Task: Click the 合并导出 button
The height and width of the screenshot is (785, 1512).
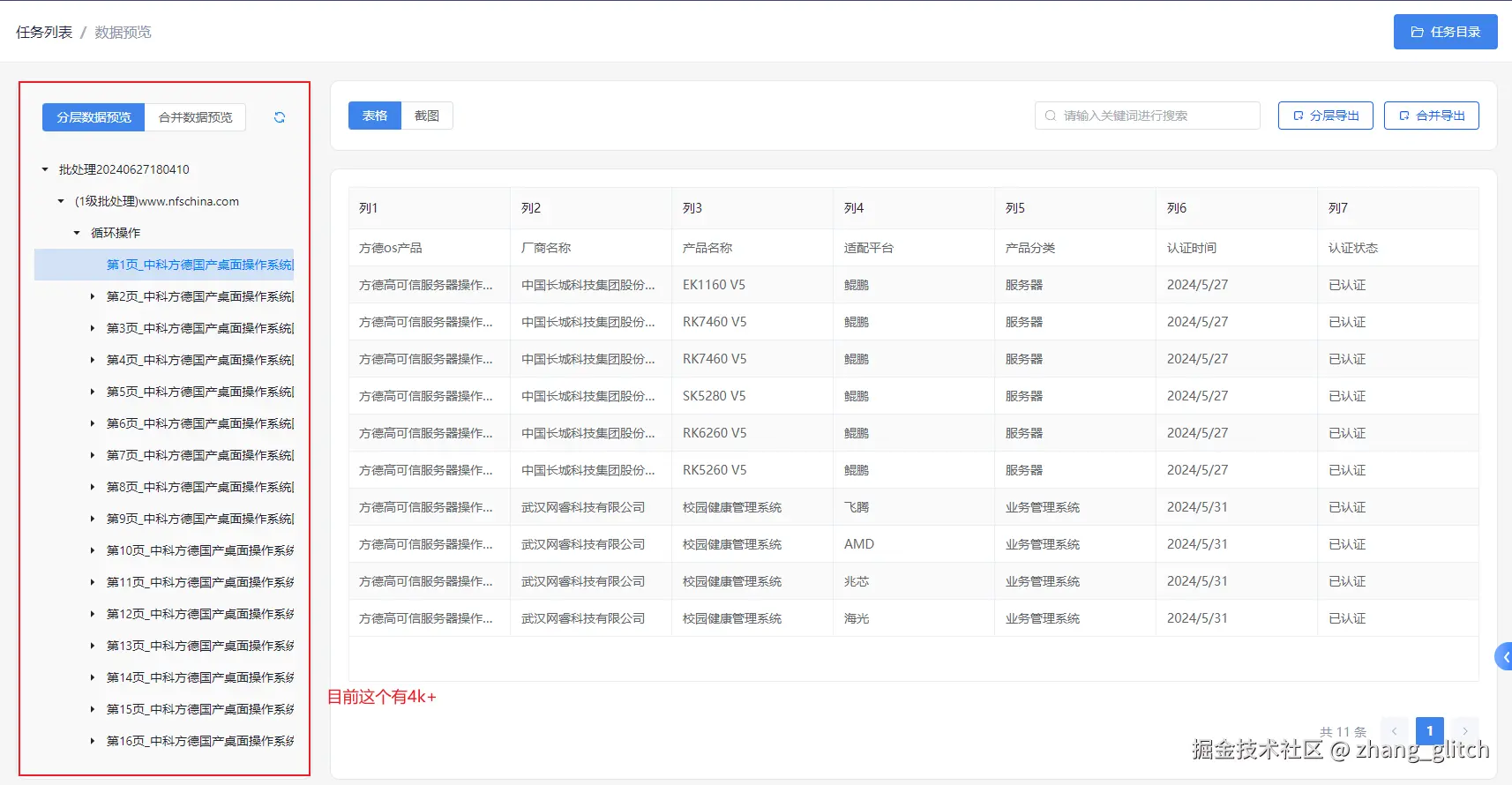Action: (x=1431, y=116)
